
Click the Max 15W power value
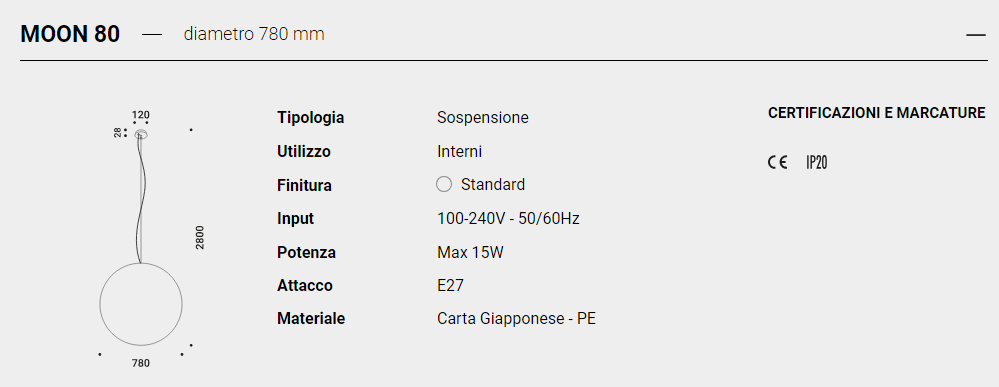[x=470, y=252]
